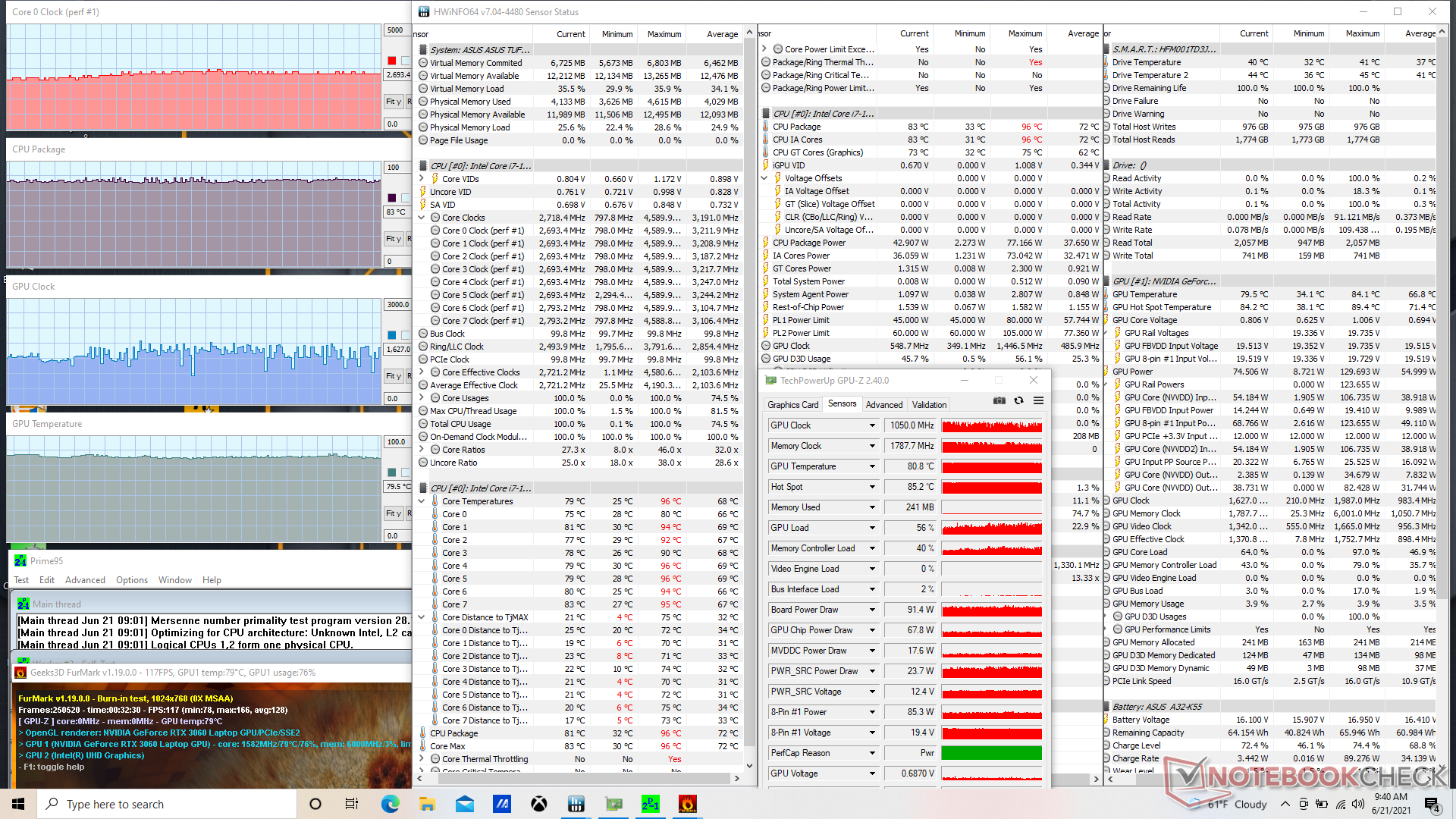Open the Hot Spot sensor dropdown
Viewport: 1456px width, 819px height.
(x=872, y=487)
